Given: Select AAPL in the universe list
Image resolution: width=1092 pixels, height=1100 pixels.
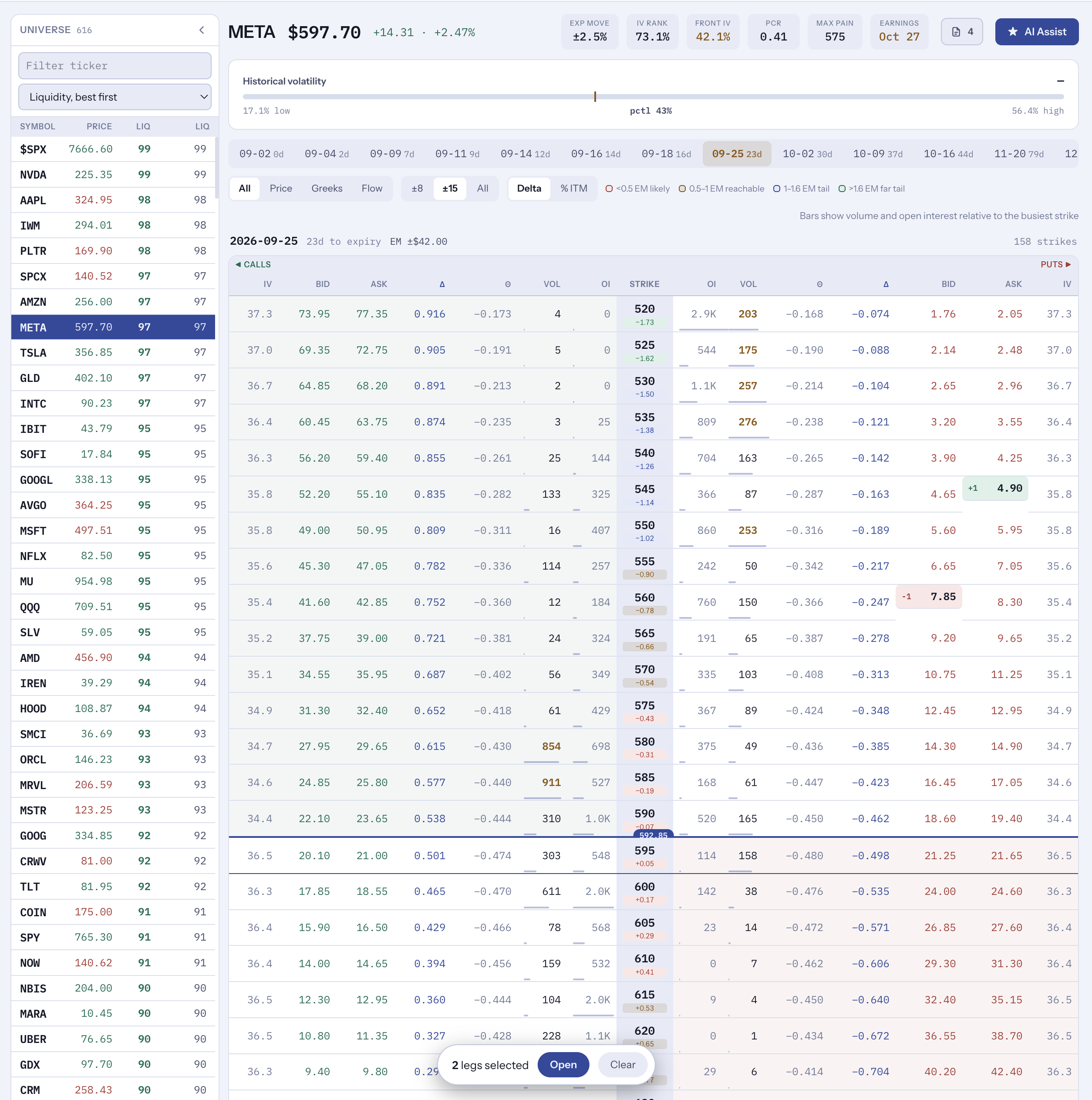Looking at the screenshot, I should (x=113, y=200).
